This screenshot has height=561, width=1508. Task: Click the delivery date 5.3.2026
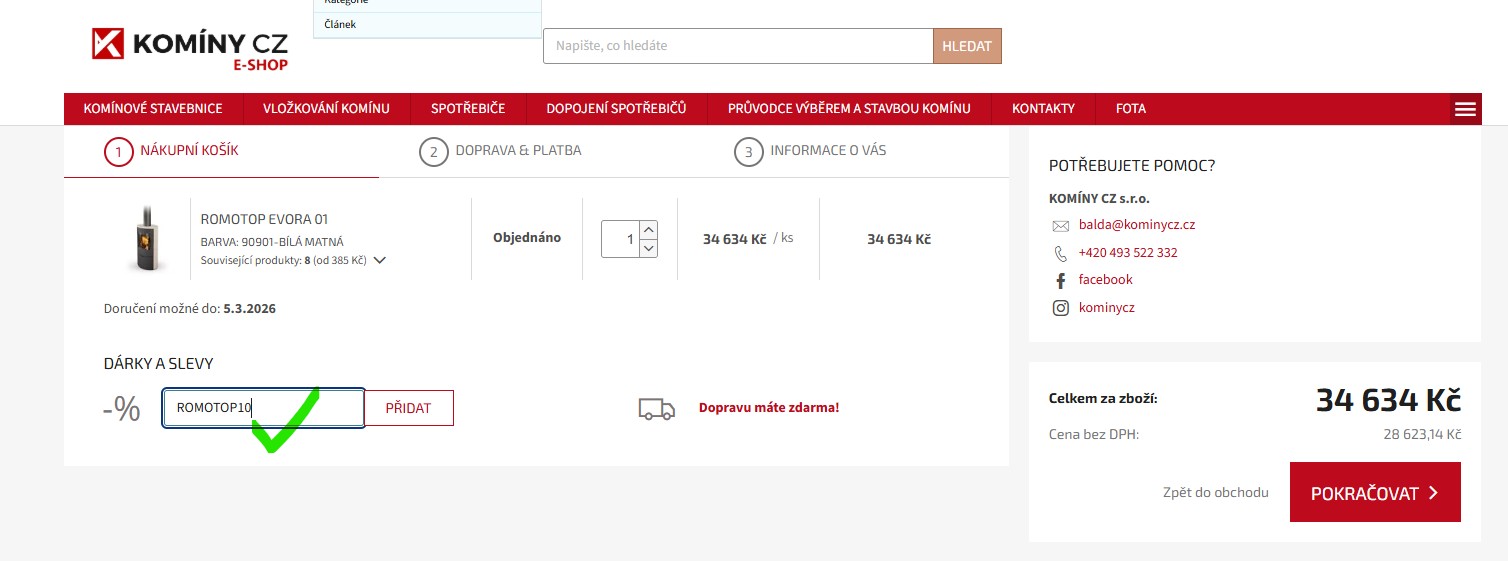point(250,309)
